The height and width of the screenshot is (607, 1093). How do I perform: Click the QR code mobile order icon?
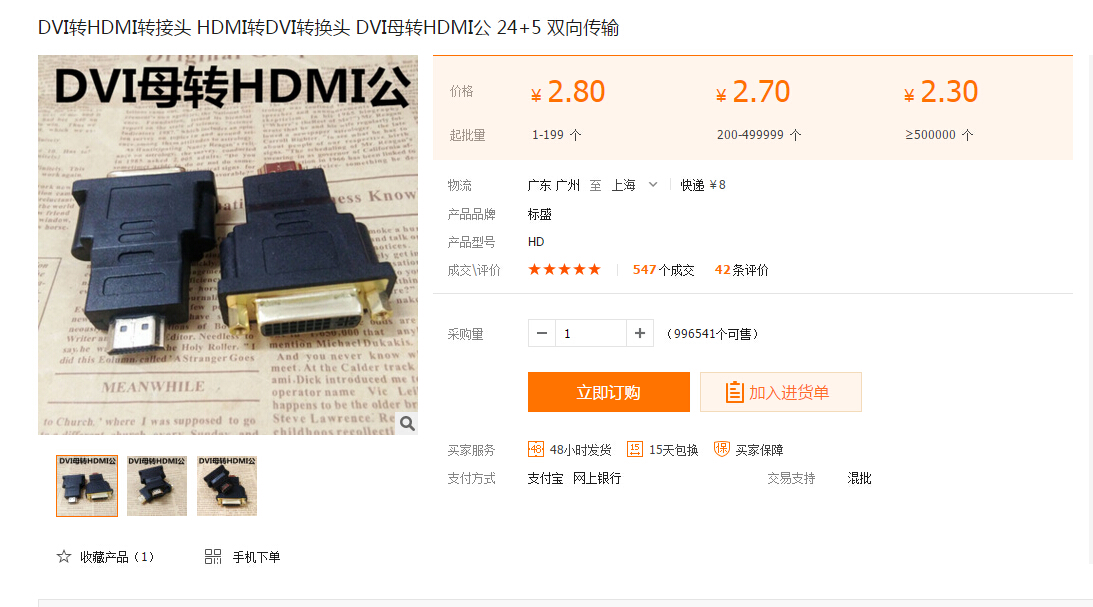click(213, 556)
